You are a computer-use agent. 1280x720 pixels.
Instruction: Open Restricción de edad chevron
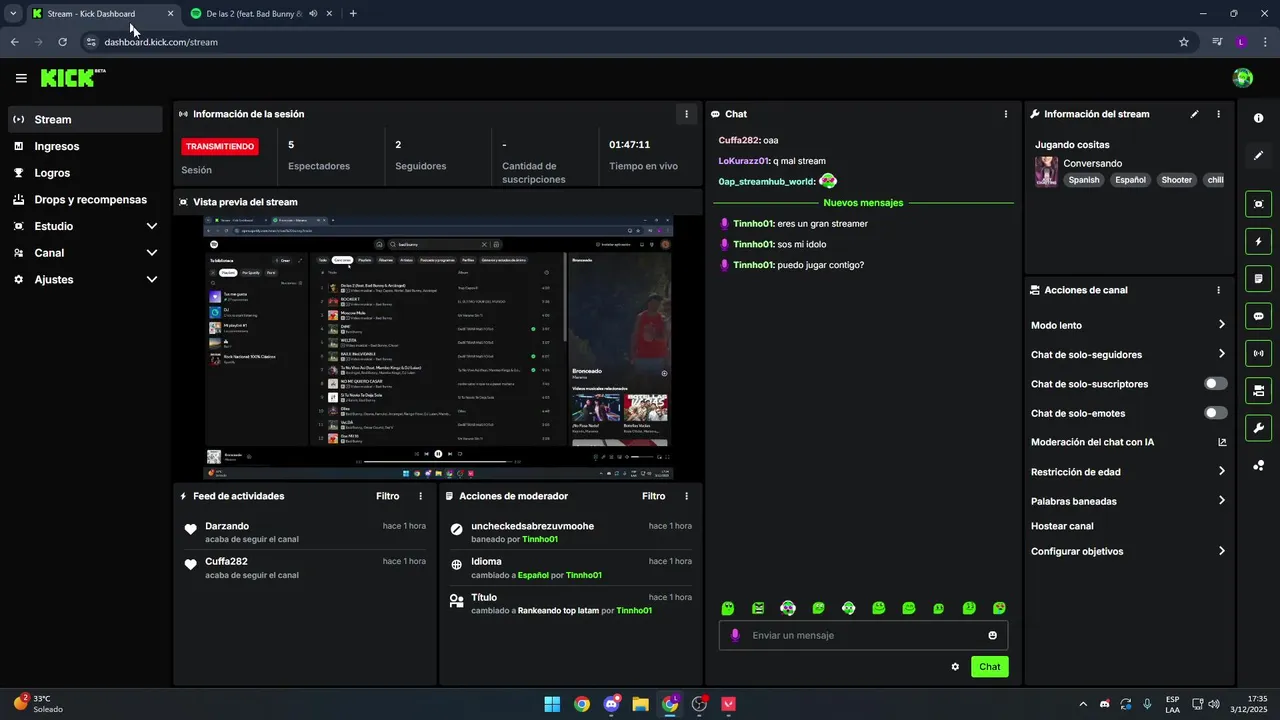[1222, 472]
